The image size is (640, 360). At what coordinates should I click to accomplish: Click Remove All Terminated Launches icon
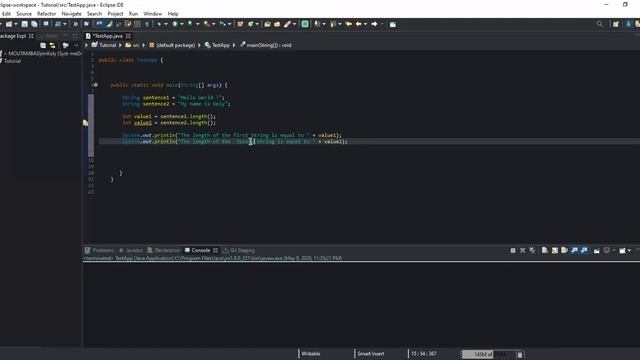(x=532, y=250)
